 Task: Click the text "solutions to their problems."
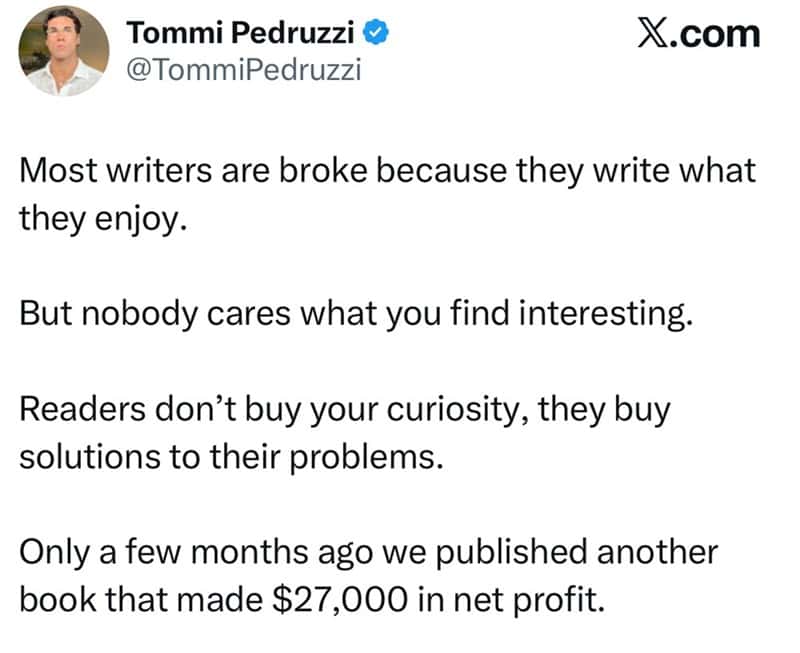[x=231, y=457]
